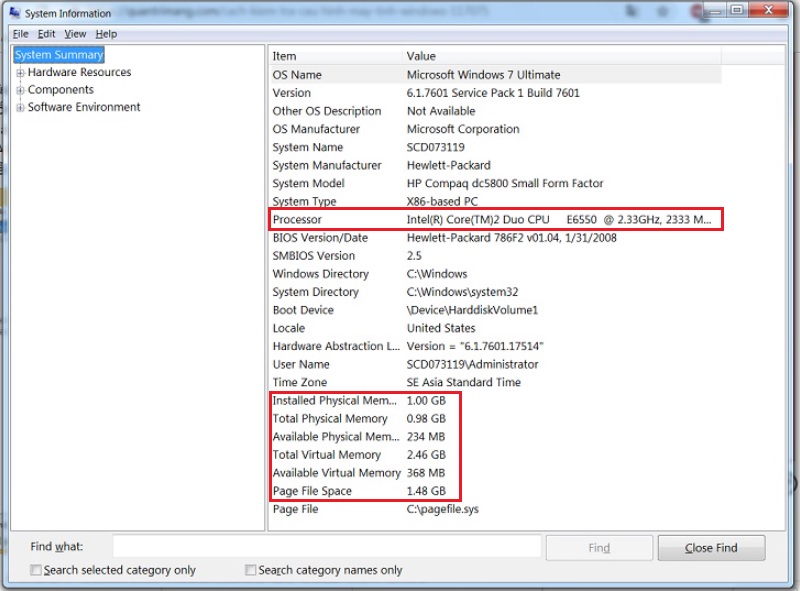The height and width of the screenshot is (591, 800).
Task: Click the Close Find button
Action: 710,547
